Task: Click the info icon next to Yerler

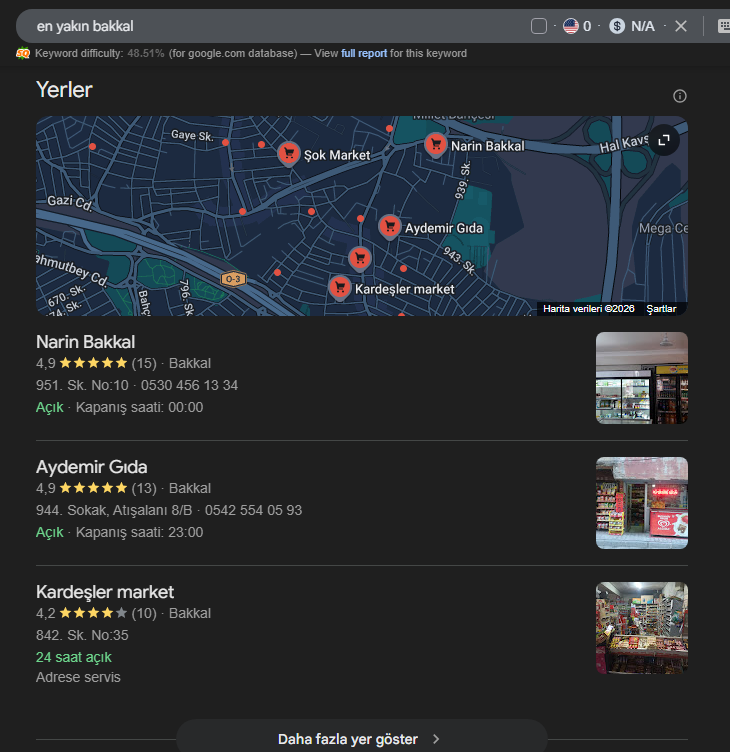Action: coord(680,96)
